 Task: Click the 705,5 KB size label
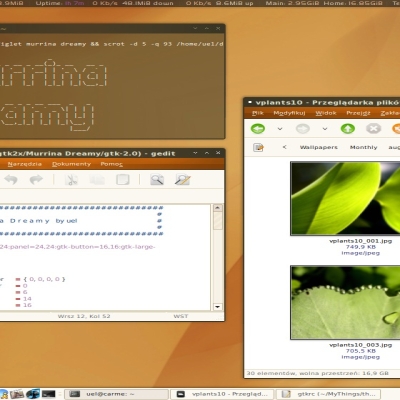point(361,351)
